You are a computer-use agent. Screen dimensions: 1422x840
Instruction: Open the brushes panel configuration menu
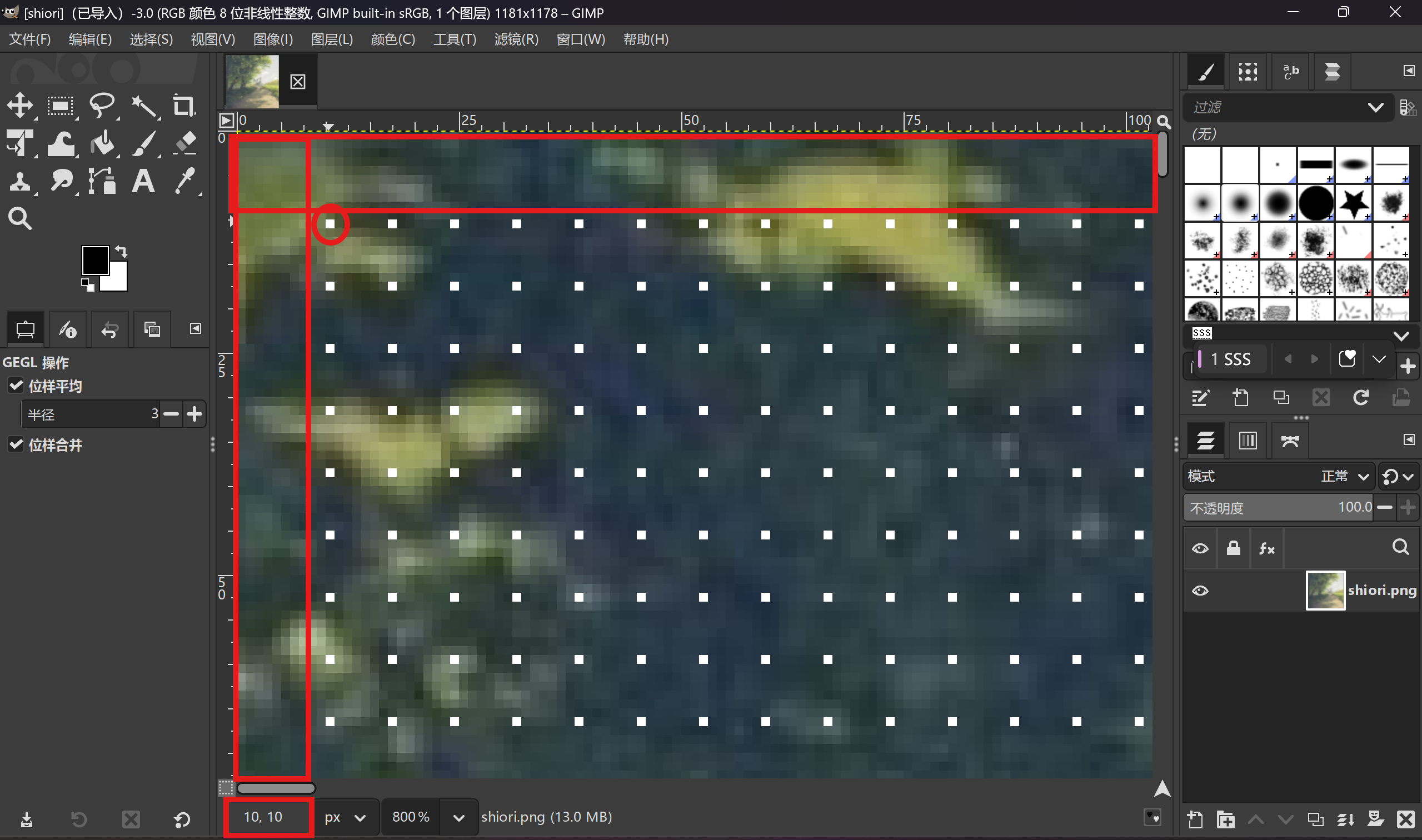[1409, 71]
